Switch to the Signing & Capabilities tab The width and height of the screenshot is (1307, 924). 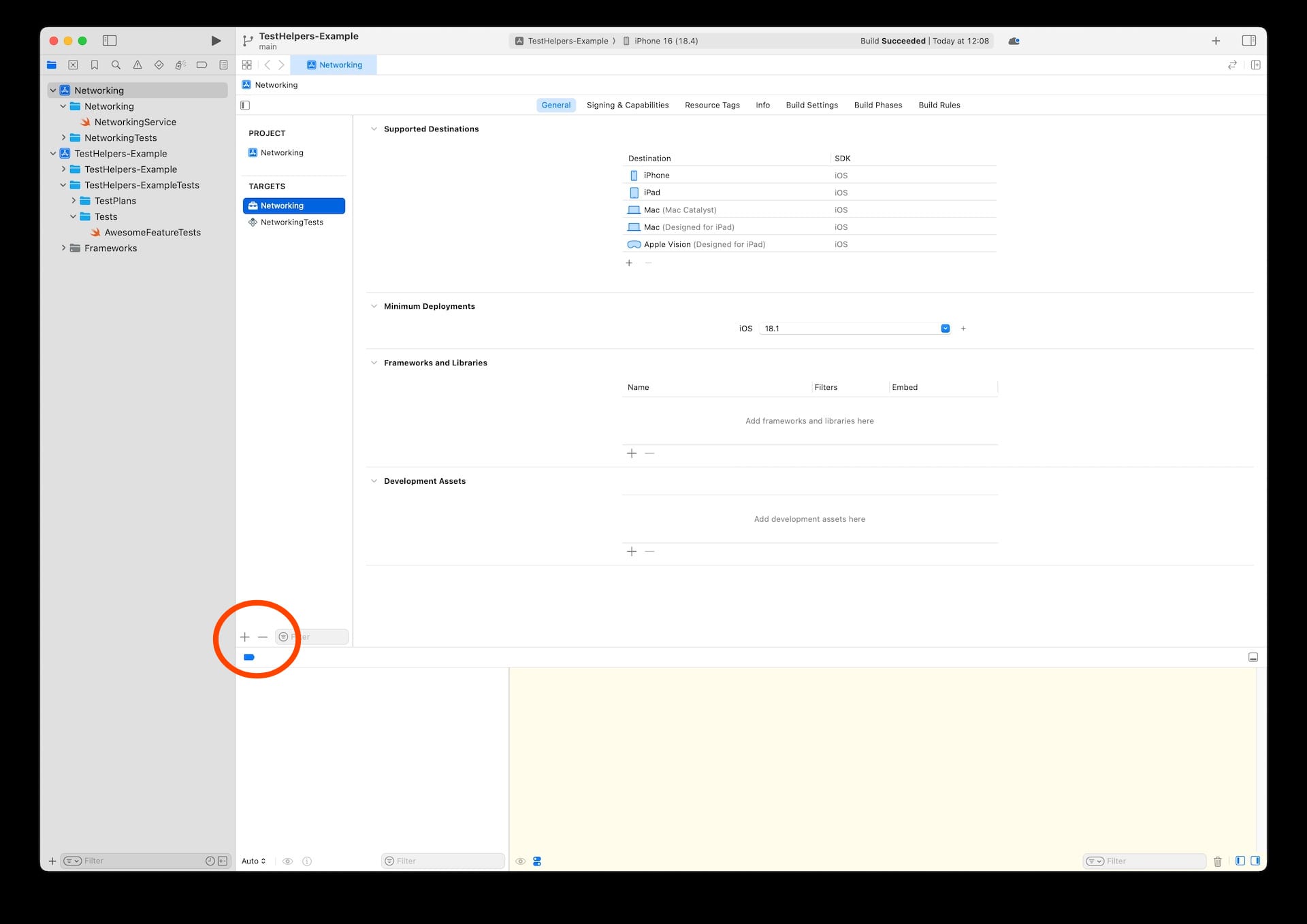click(x=628, y=105)
